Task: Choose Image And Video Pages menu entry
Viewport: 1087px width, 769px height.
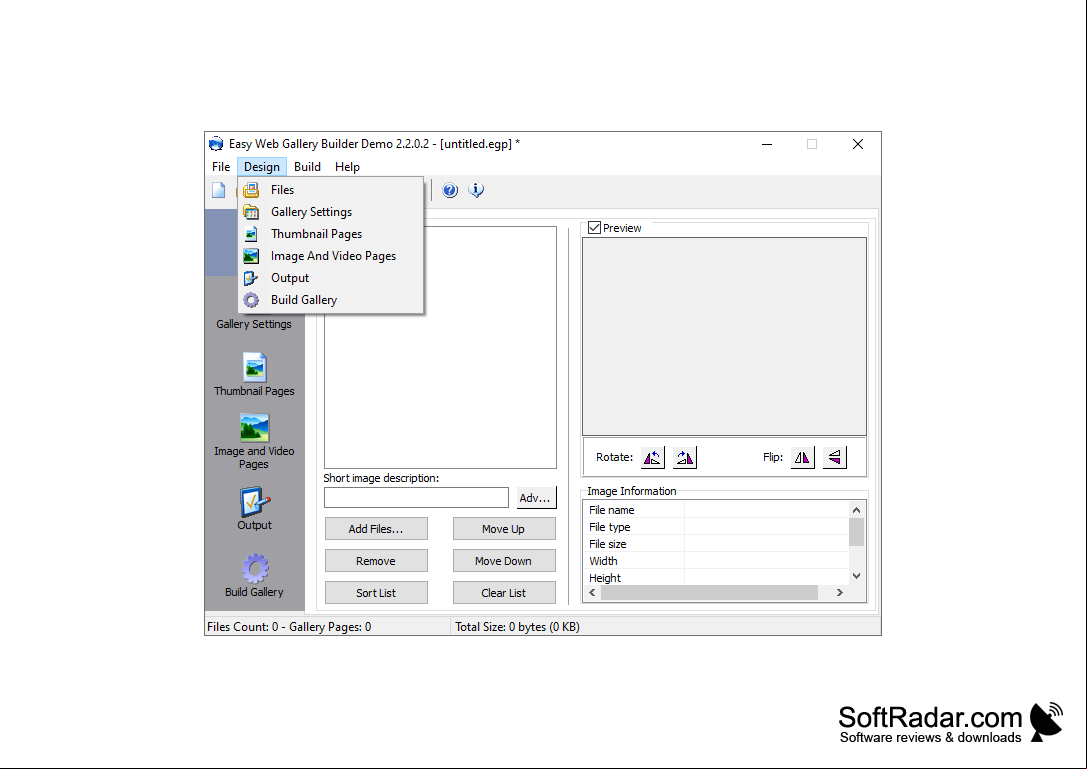Action: coord(331,256)
